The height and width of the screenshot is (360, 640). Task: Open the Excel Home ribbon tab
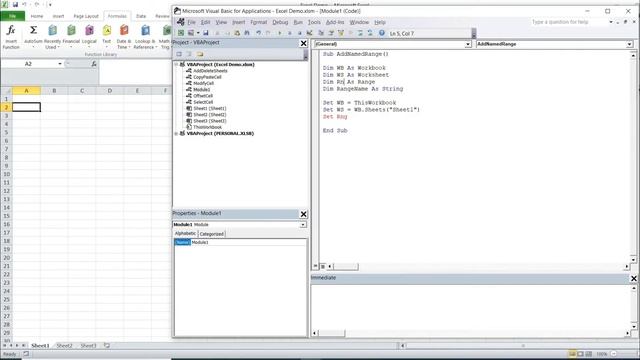[x=37, y=16]
